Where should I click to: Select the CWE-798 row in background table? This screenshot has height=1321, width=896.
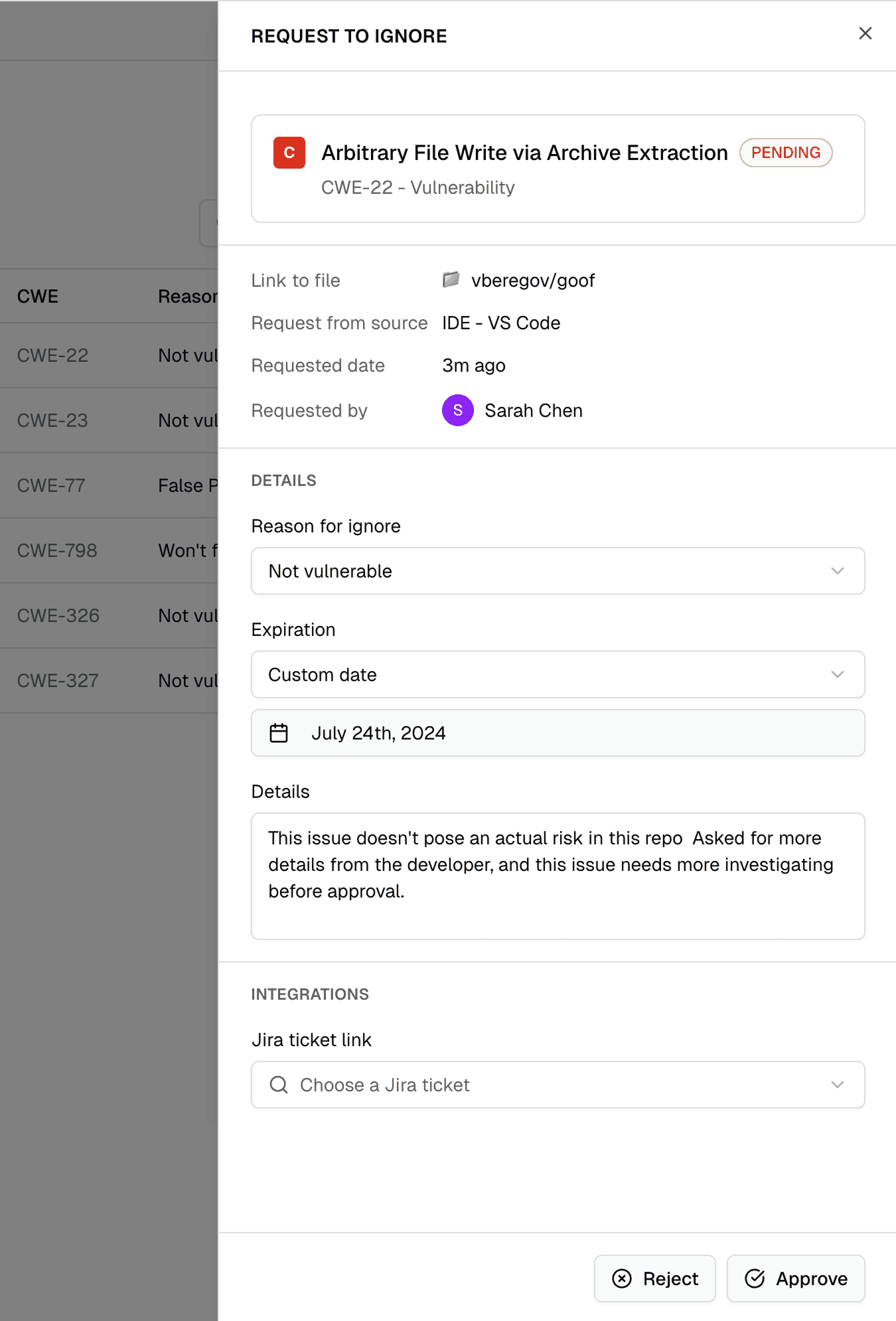click(109, 551)
